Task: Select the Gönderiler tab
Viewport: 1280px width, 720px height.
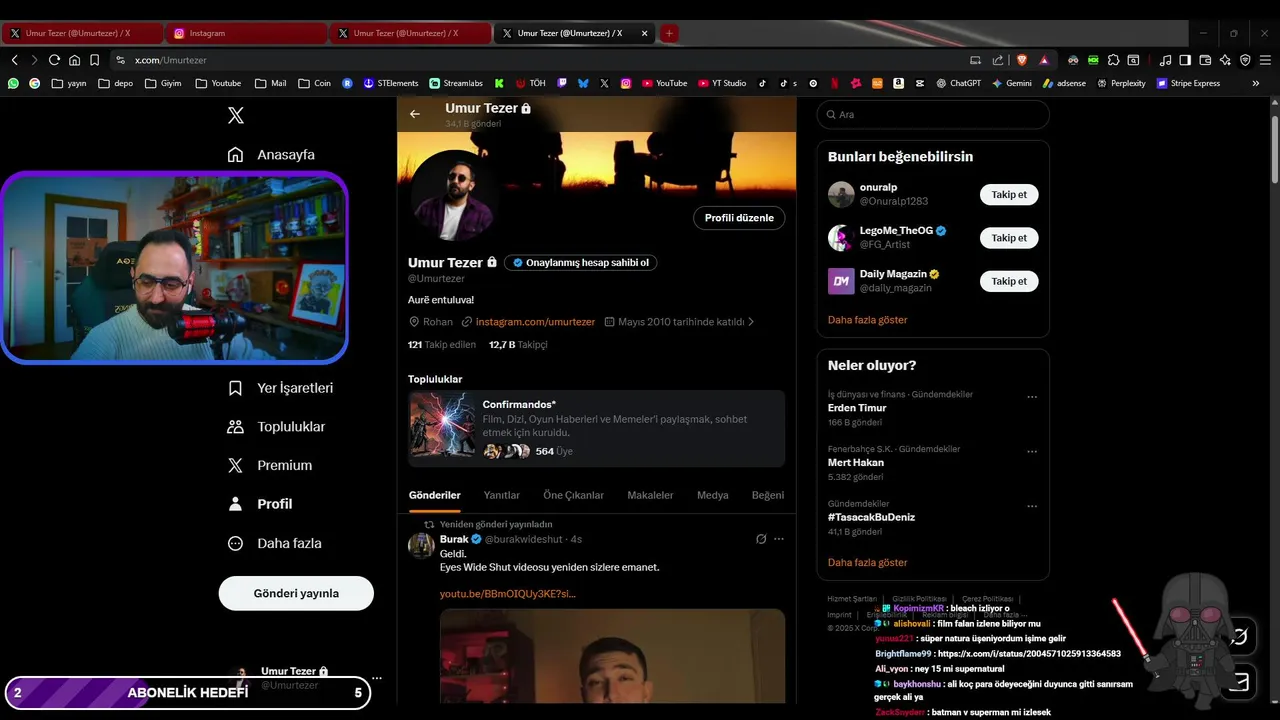Action: (x=435, y=495)
